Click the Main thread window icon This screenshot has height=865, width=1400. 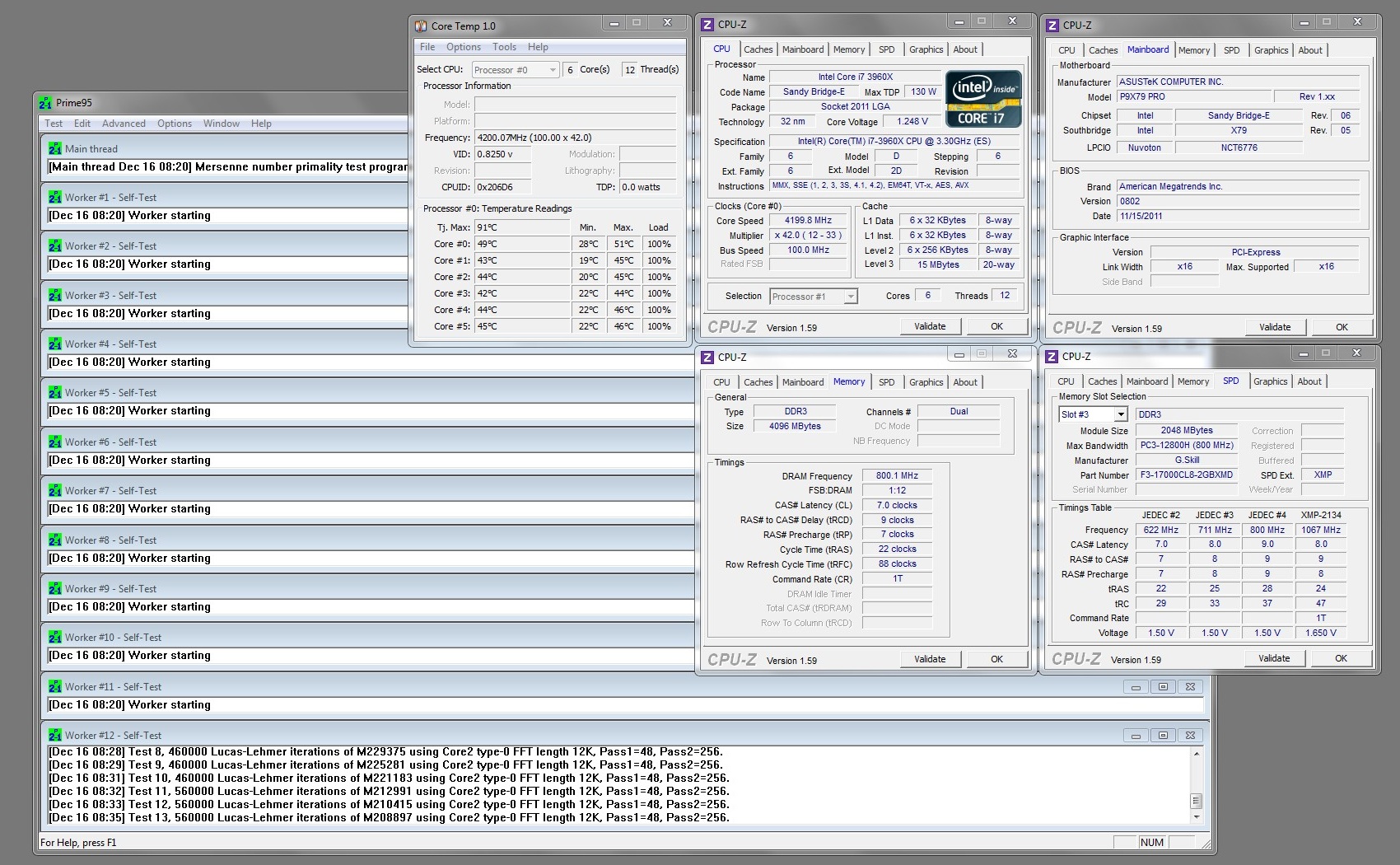pyautogui.click(x=55, y=149)
